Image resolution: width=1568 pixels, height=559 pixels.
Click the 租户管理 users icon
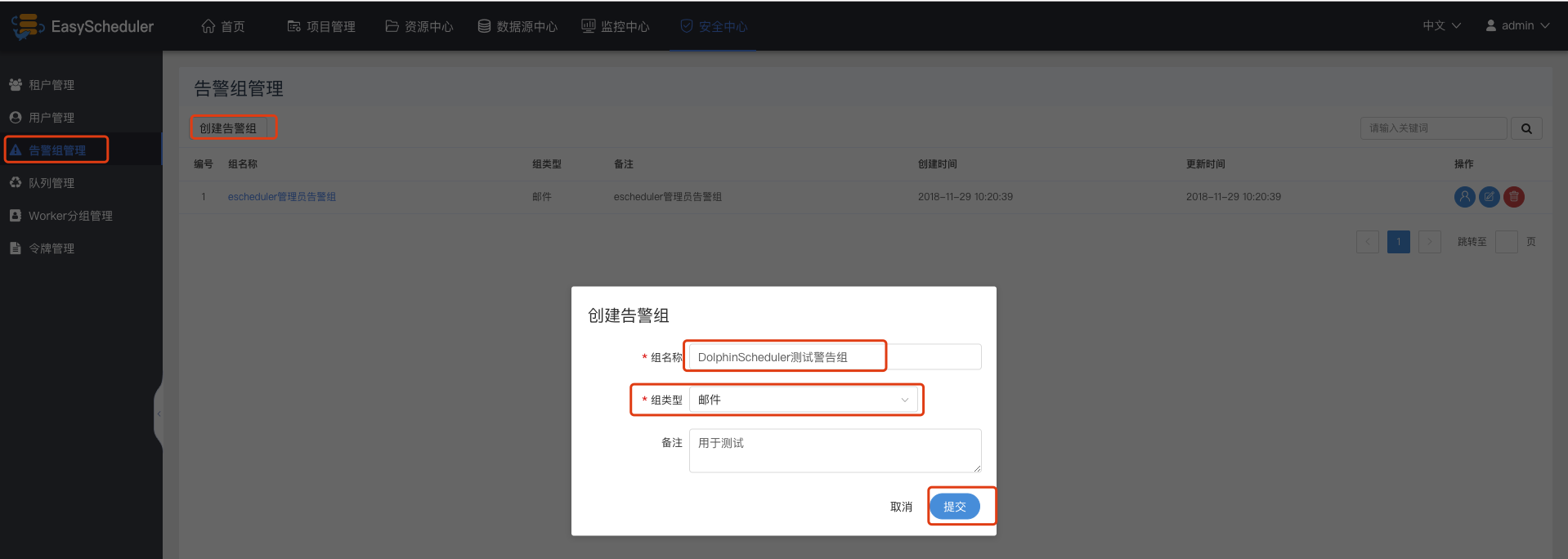(16, 84)
